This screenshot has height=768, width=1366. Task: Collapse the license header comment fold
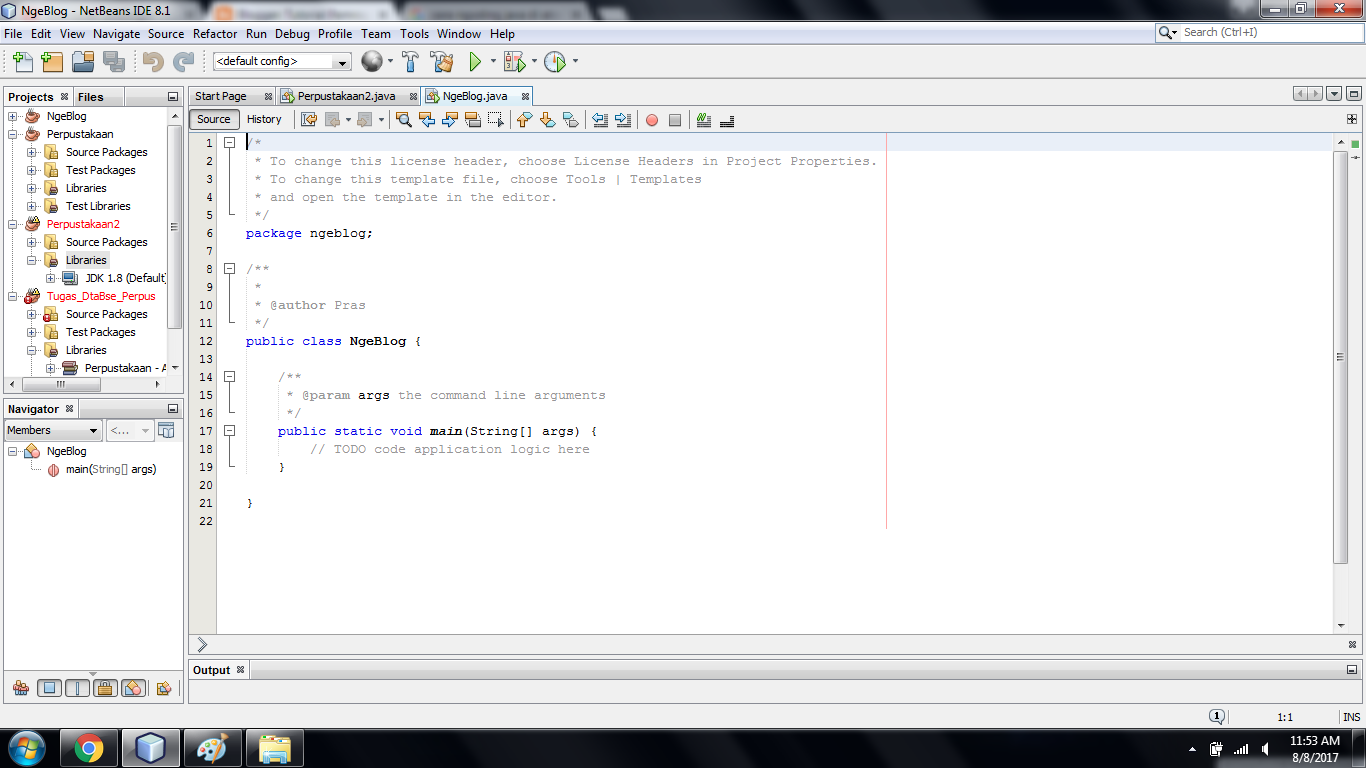click(230, 142)
